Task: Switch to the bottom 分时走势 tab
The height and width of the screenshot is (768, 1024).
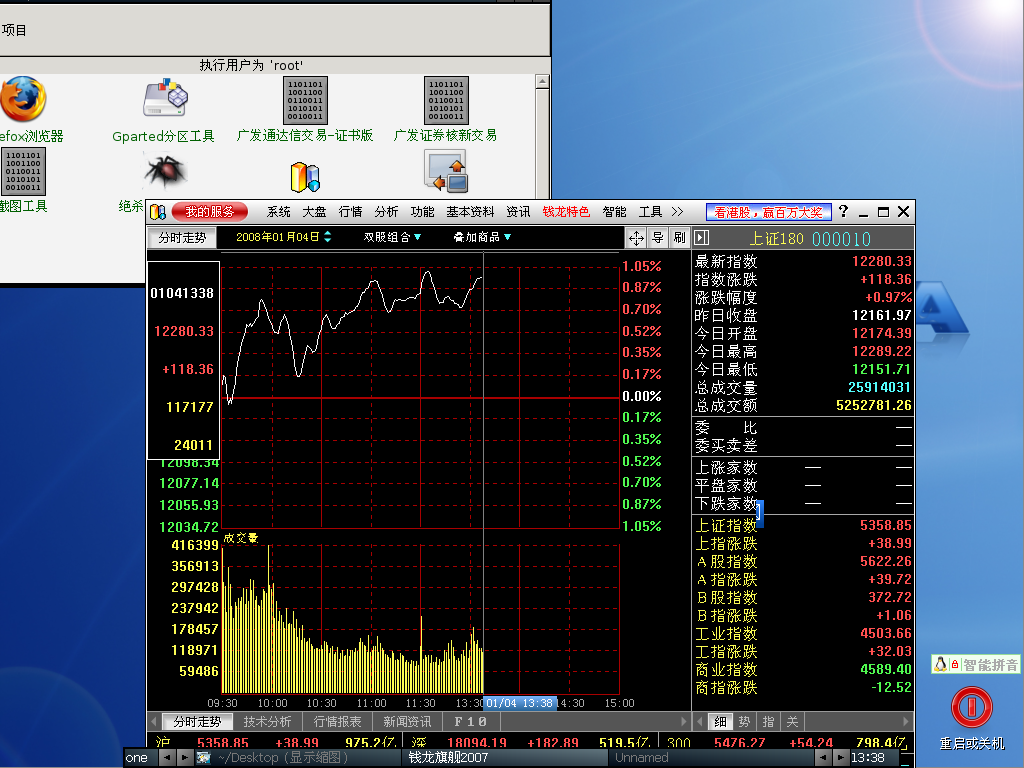Action: (x=197, y=722)
